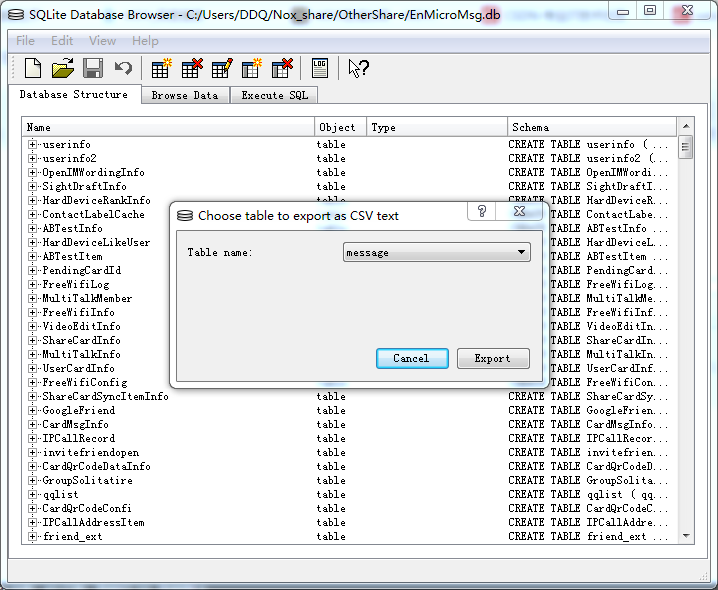Open a database with the folder icon
The height and width of the screenshot is (590, 718).
pyautogui.click(x=63, y=68)
